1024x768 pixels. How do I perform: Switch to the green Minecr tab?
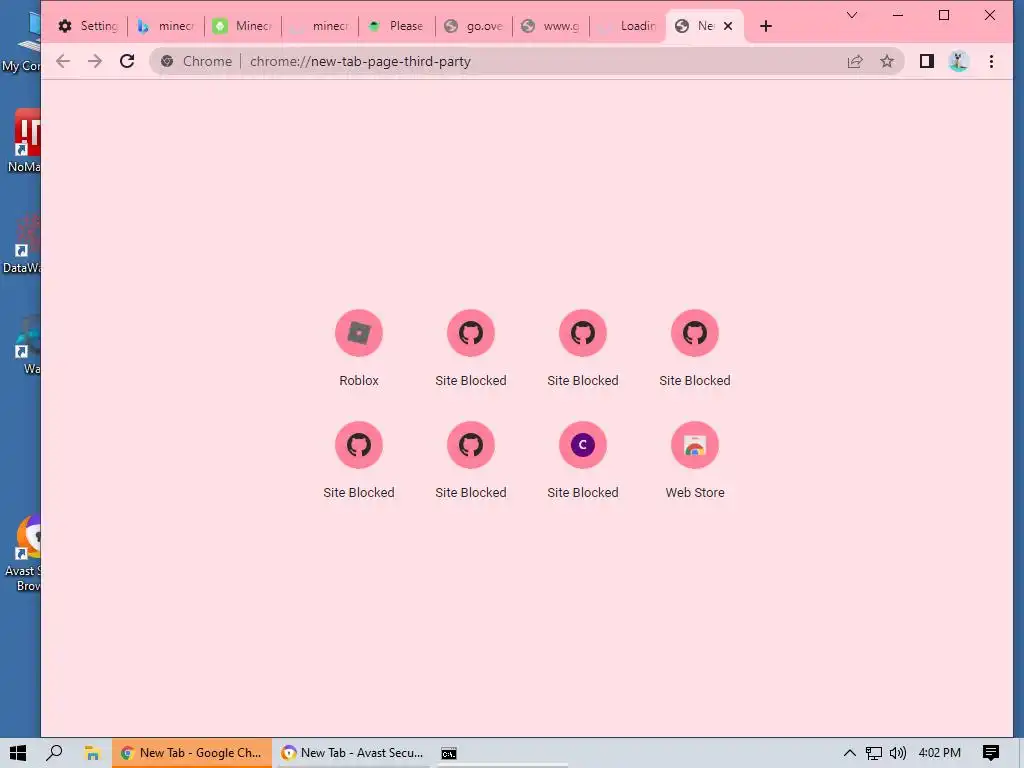243,26
